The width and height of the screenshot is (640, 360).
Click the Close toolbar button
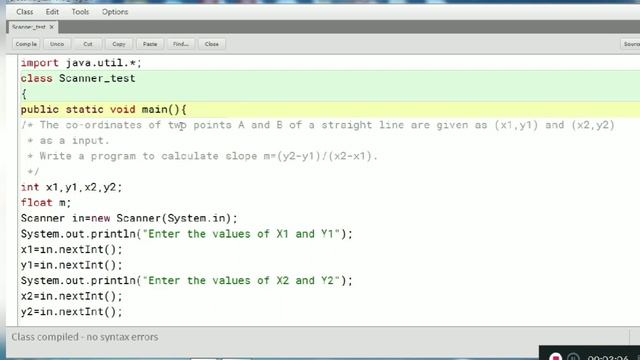pos(211,44)
